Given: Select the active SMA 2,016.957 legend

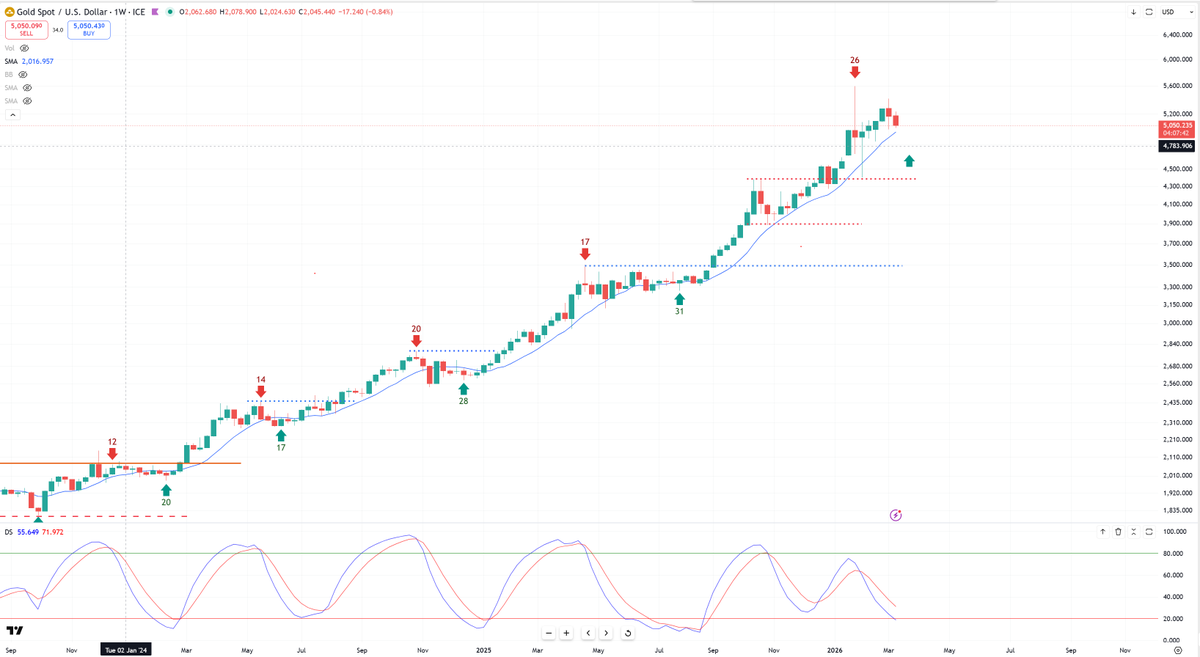Looking at the screenshot, I should pyautogui.click(x=29, y=61).
